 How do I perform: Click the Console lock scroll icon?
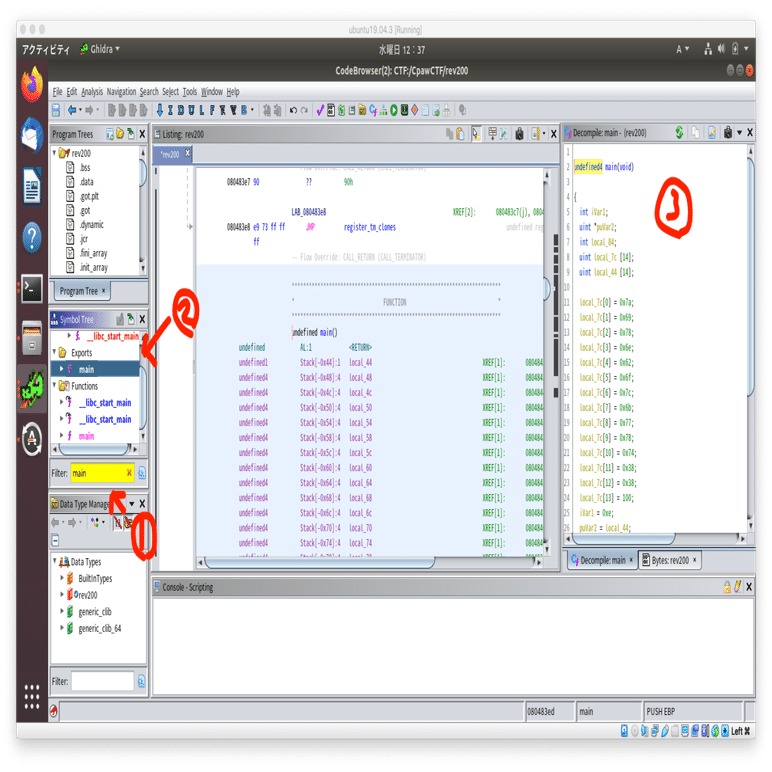tap(727, 587)
